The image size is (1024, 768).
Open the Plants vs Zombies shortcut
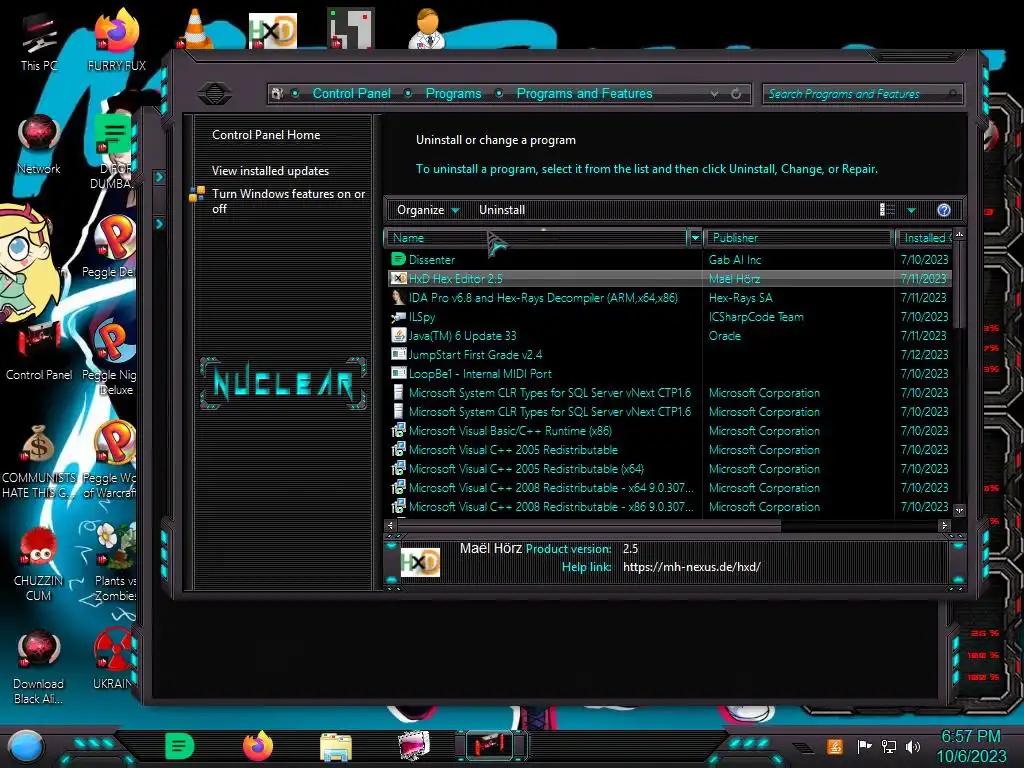(x=115, y=562)
